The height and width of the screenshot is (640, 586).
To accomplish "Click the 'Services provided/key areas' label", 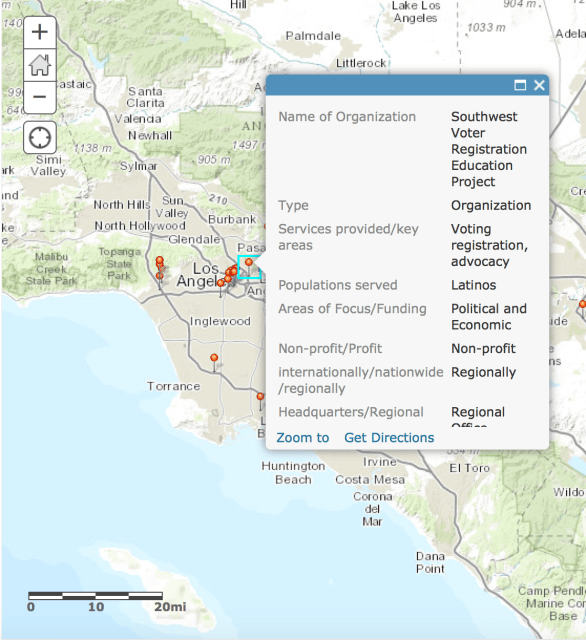I will (x=348, y=237).
